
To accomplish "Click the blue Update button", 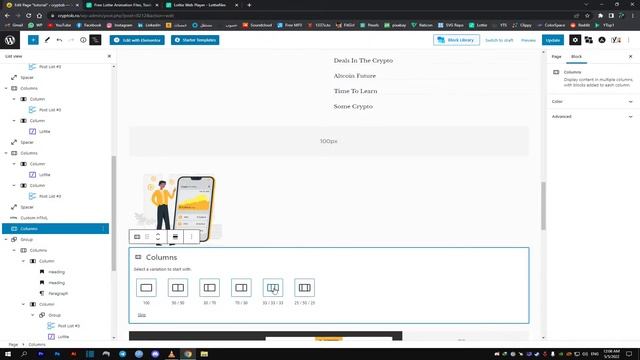I will tap(553, 40).
